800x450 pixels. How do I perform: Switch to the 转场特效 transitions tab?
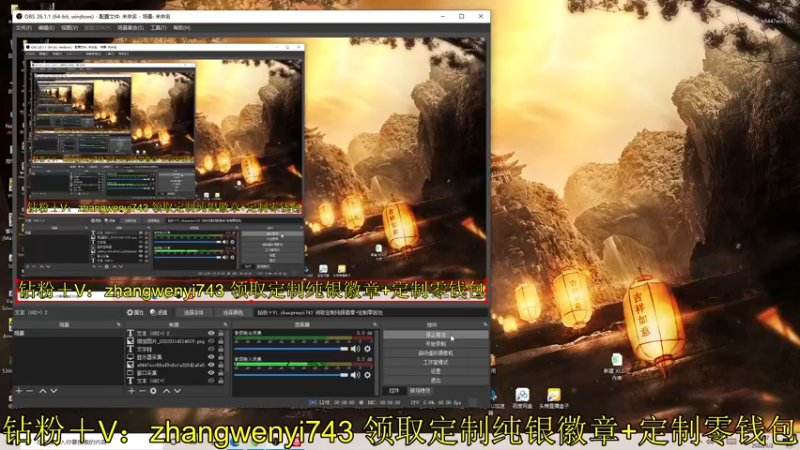tap(420, 391)
